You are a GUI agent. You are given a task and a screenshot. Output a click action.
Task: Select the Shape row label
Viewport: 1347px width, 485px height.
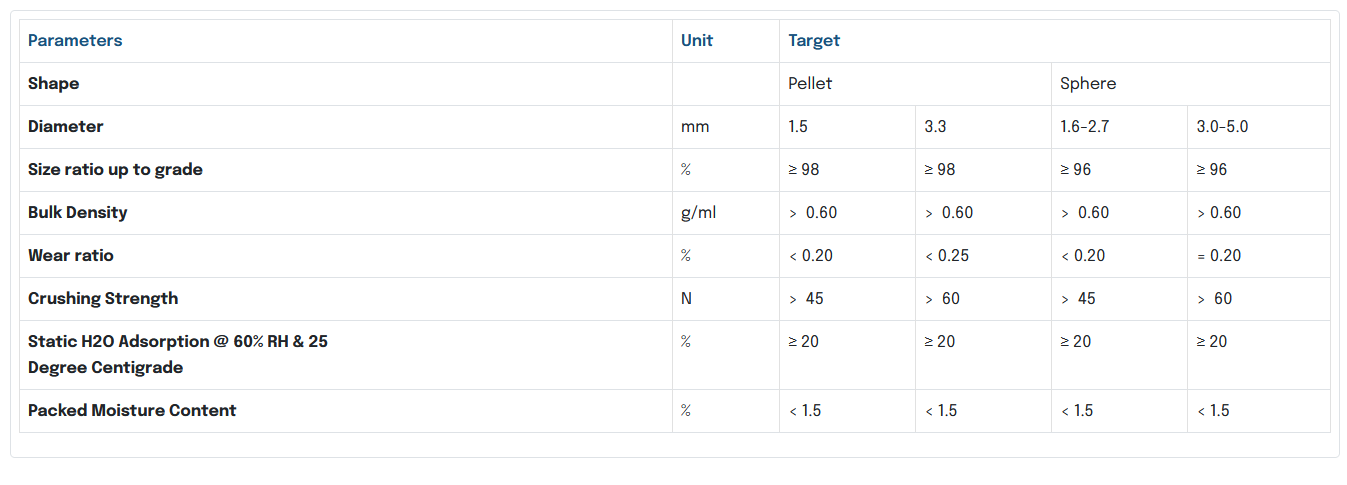[54, 84]
